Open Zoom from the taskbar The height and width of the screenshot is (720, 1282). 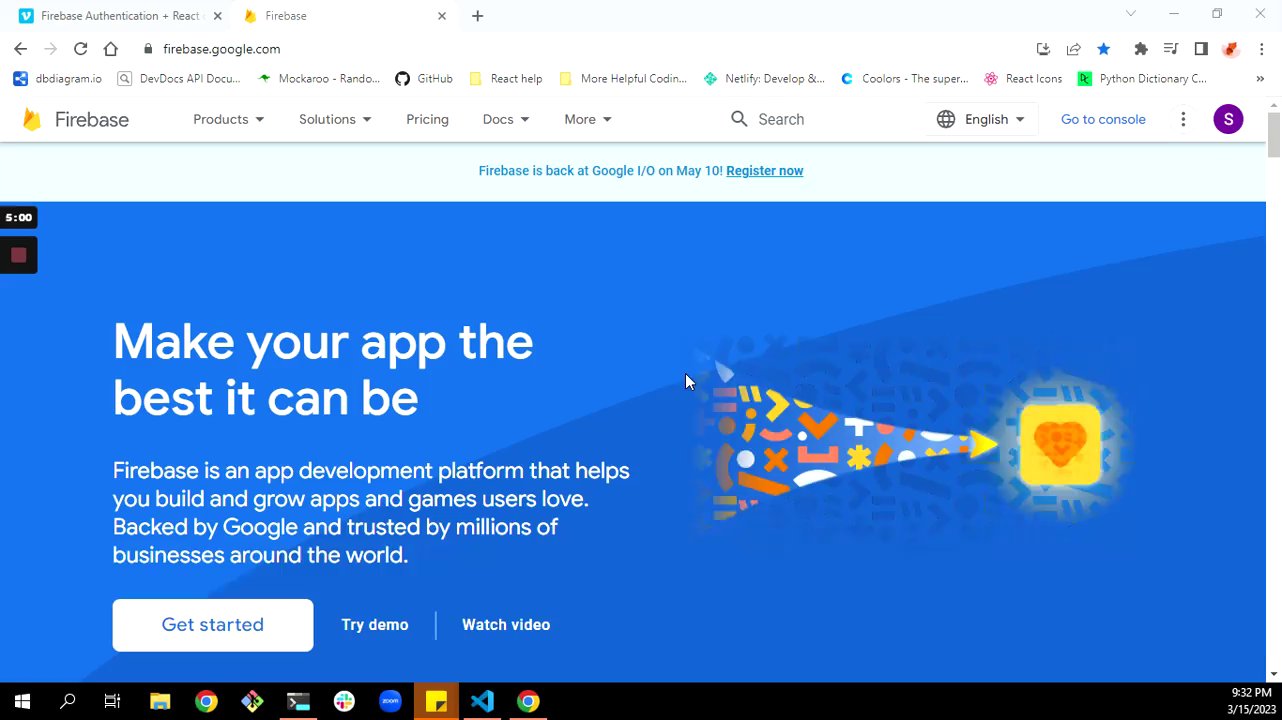click(x=390, y=701)
